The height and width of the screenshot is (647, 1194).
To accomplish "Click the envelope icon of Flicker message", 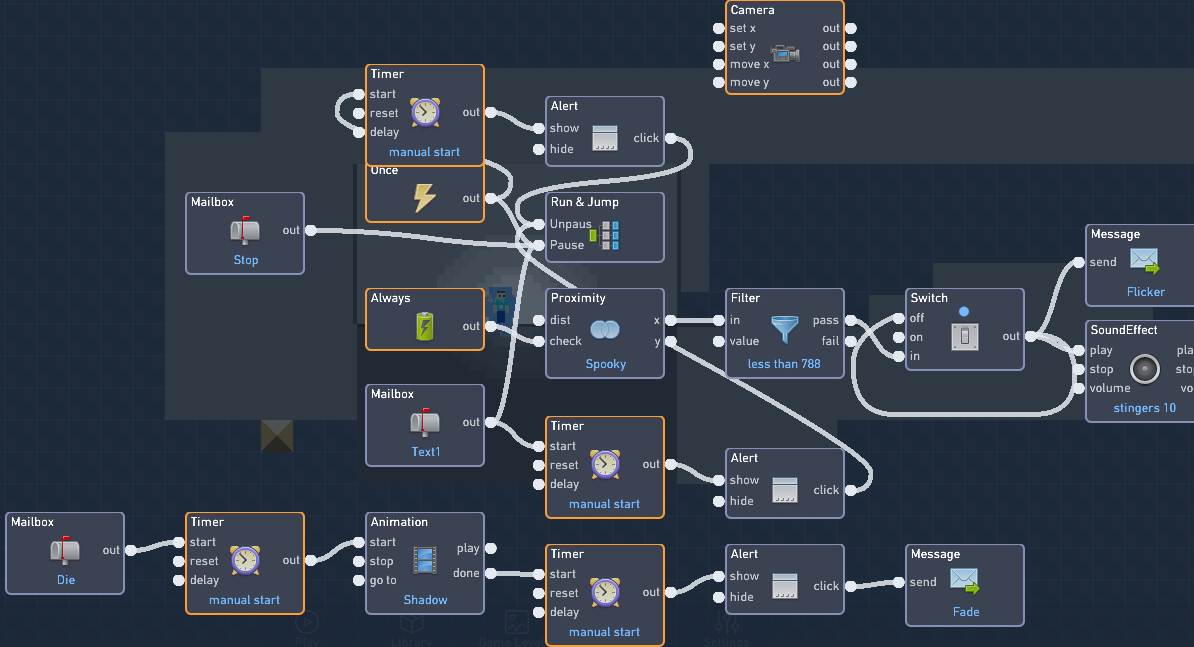I will pyautogui.click(x=1145, y=261).
